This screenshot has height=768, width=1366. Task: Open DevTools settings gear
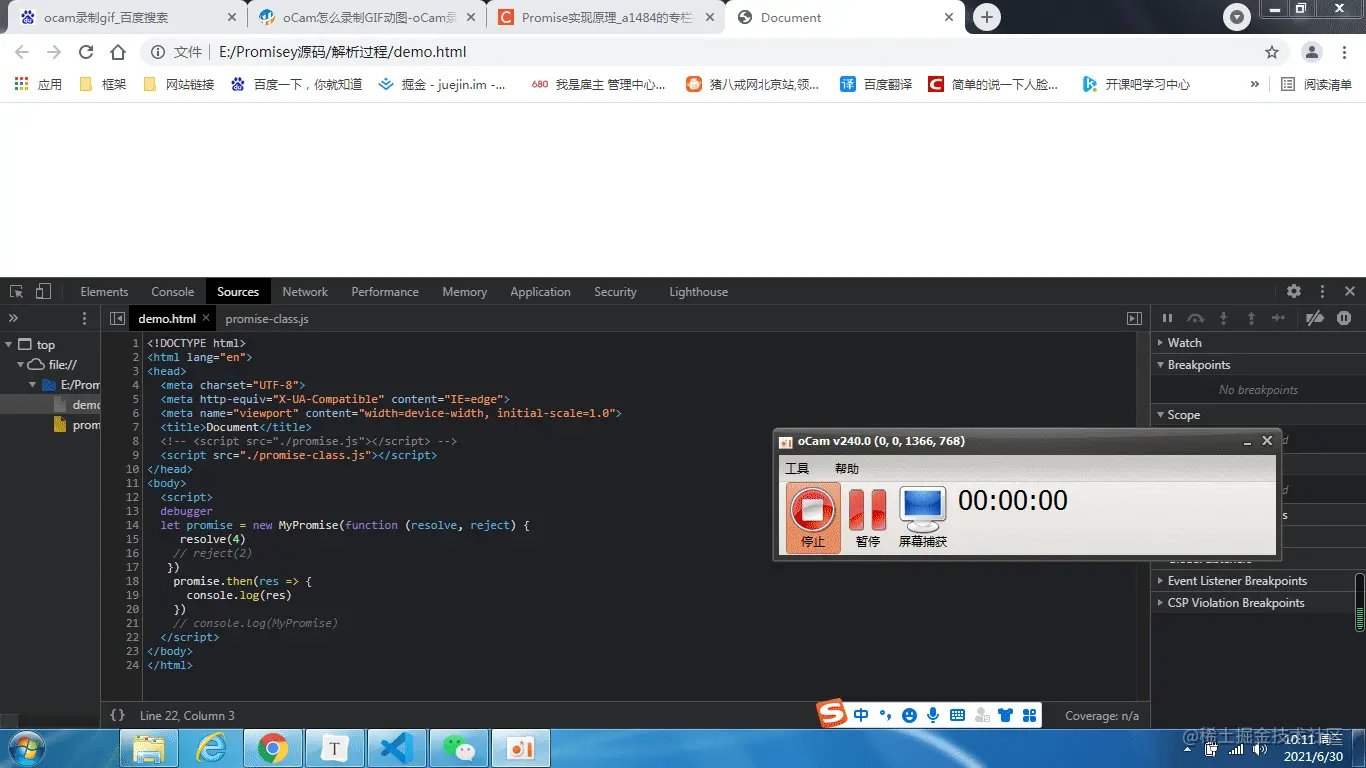pos(1294,291)
